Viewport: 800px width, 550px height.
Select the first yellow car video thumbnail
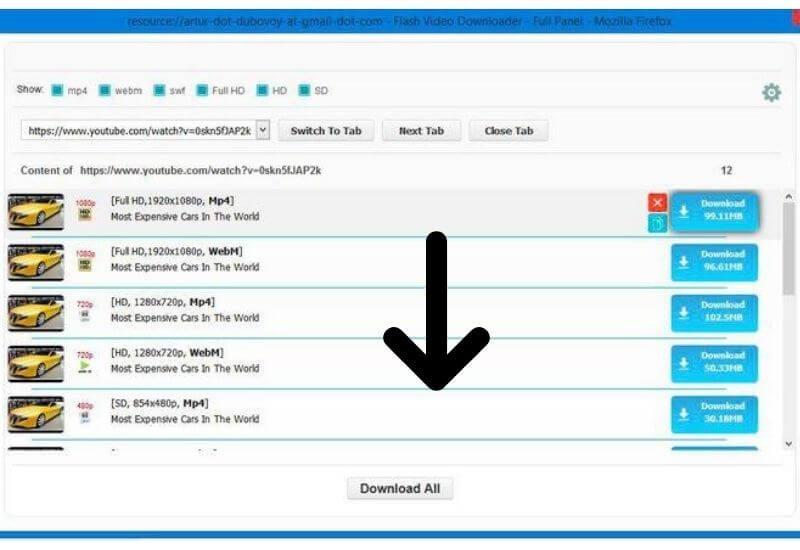tap(36, 211)
